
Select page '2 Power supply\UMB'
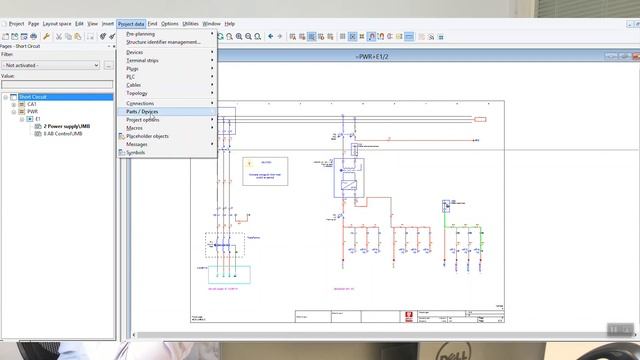coord(67,127)
